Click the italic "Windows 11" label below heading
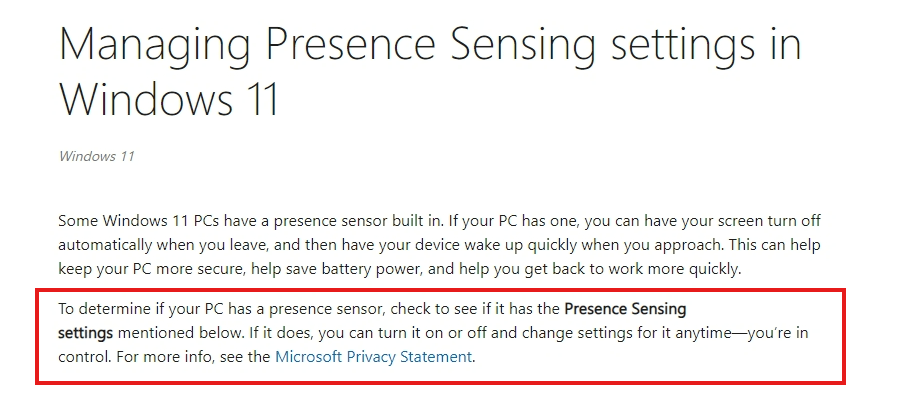Viewport: 898px width, 409px height. click(96, 156)
